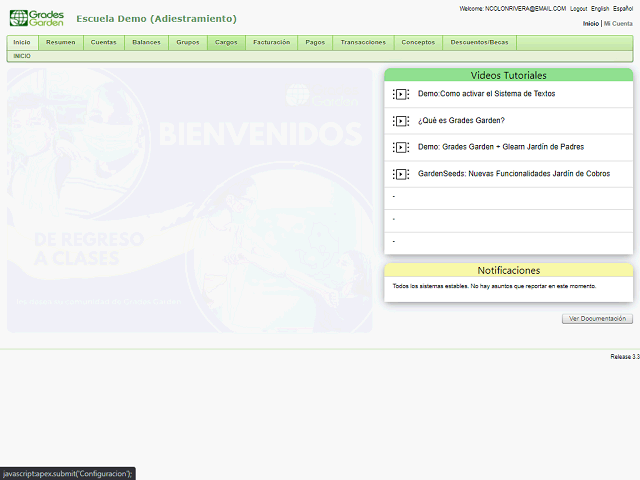Select the Grupos tab
640x480 pixels.
[x=188, y=42]
